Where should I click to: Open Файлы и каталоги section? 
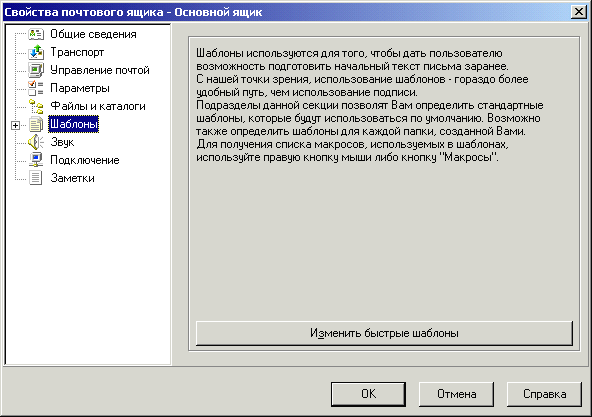pyautogui.click(x=98, y=107)
